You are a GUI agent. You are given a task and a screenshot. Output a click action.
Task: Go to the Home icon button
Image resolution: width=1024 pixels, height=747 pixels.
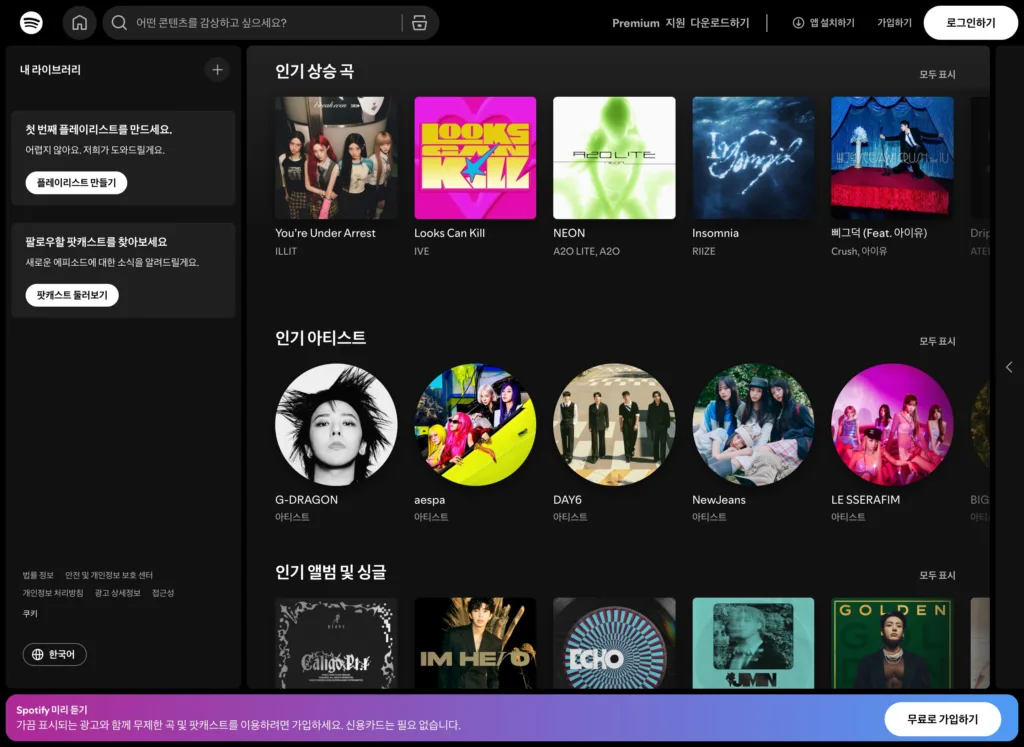coord(80,23)
